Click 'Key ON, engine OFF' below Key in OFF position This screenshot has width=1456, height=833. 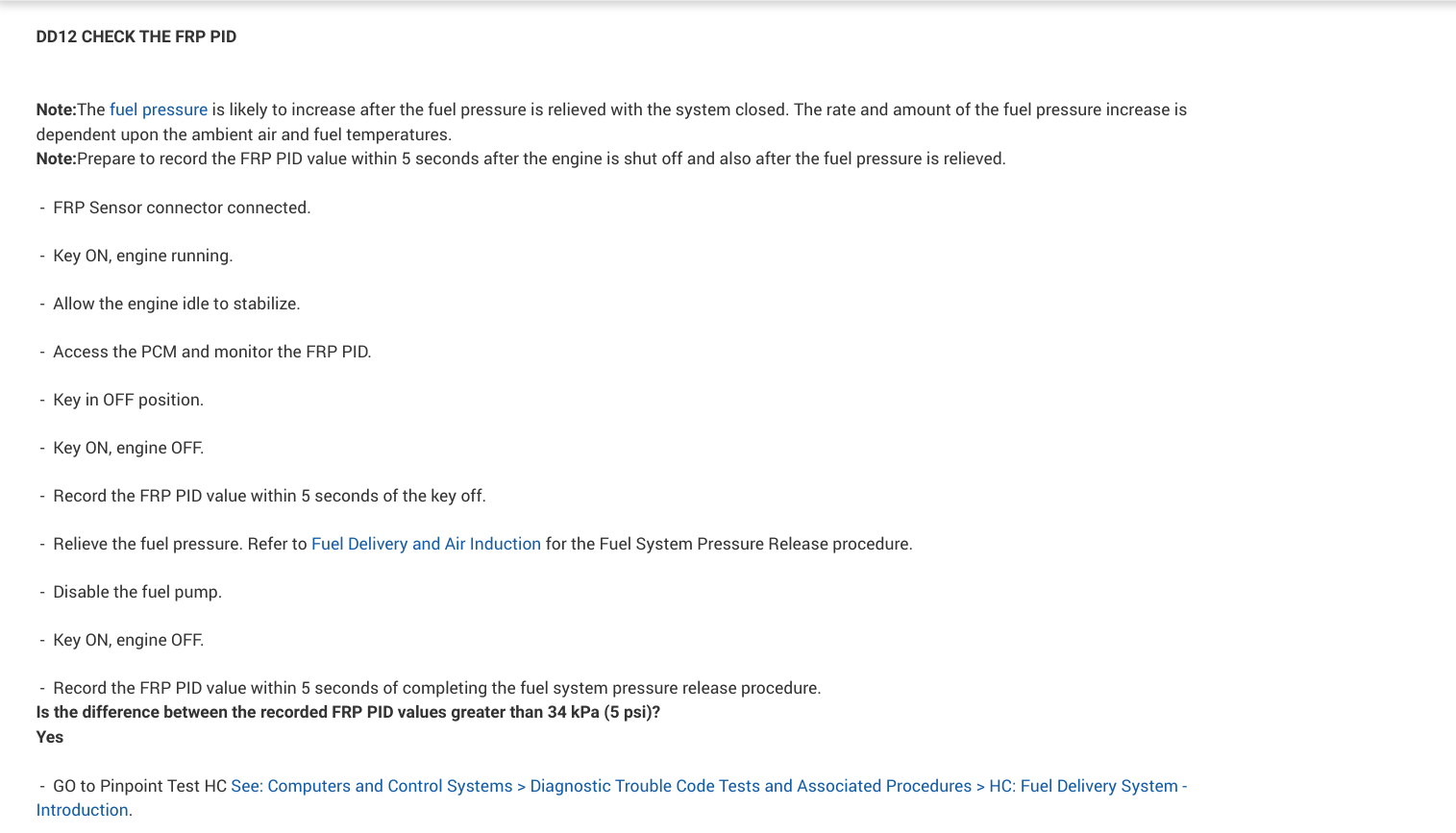(x=129, y=448)
